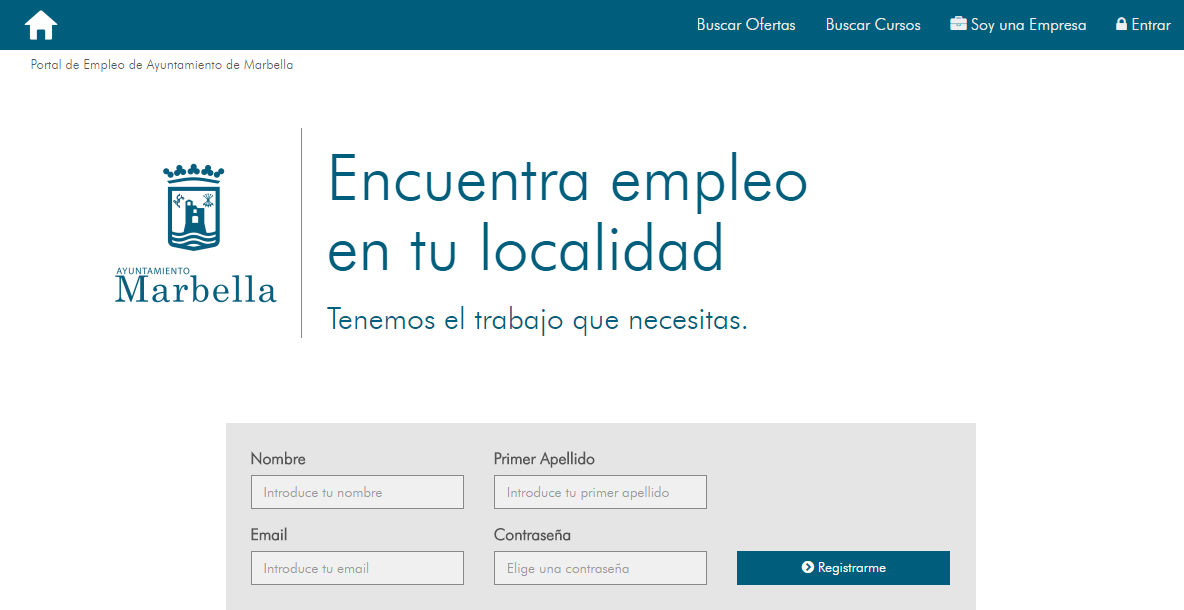This screenshot has height=610, width=1184.
Task: Click the heading 'Encuentra empleo en tu localidad'
Action: 567,214
